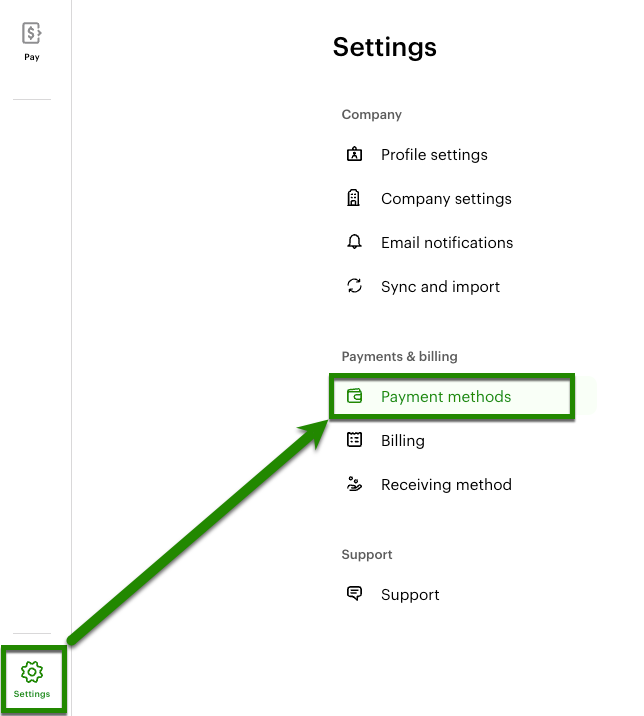Click the Pay dollar icon in sidebar
Image resolution: width=644 pixels, height=716 pixels.
click(x=32, y=33)
